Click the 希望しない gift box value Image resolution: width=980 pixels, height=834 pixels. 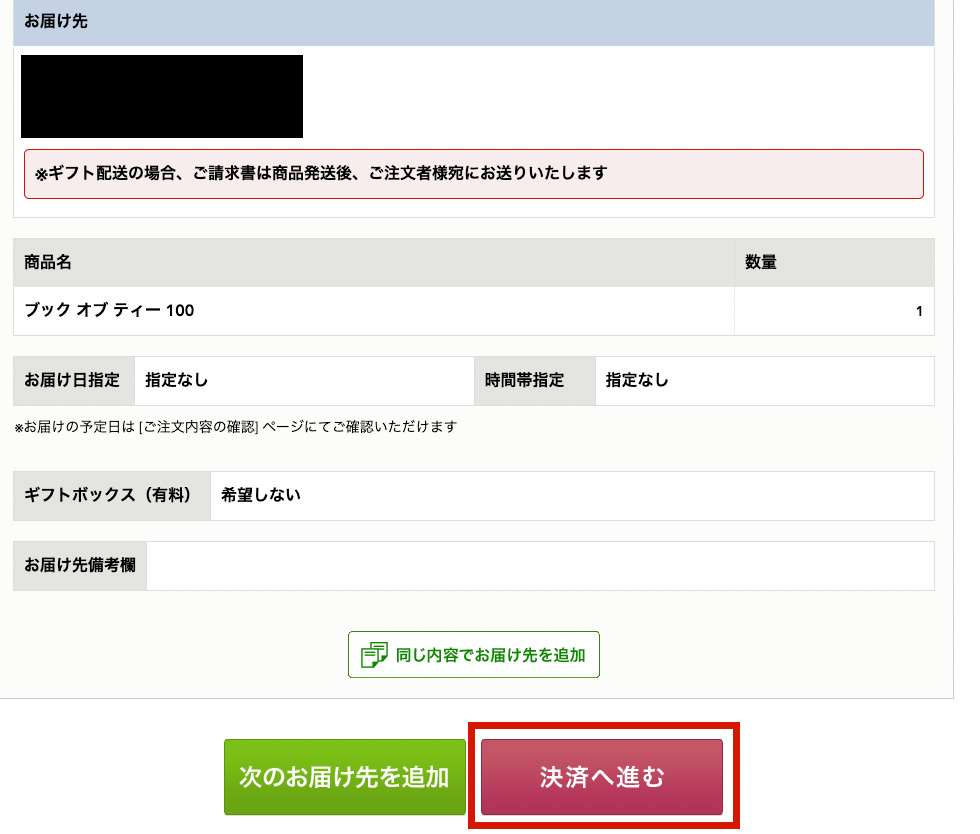[x=261, y=496]
